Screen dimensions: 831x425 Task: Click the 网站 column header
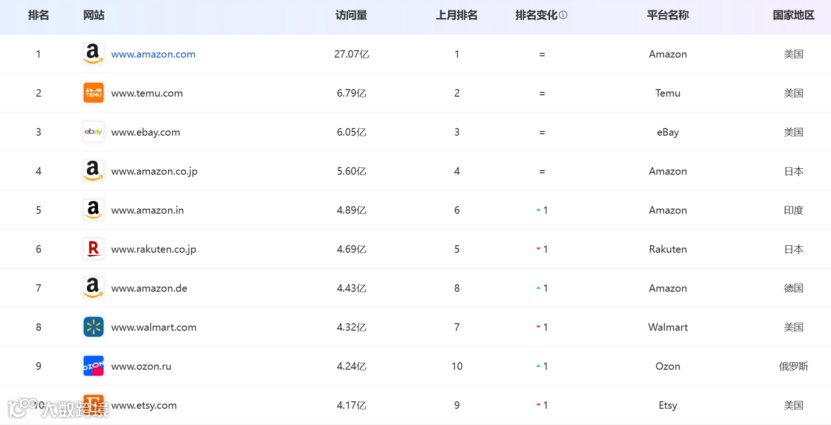93,15
